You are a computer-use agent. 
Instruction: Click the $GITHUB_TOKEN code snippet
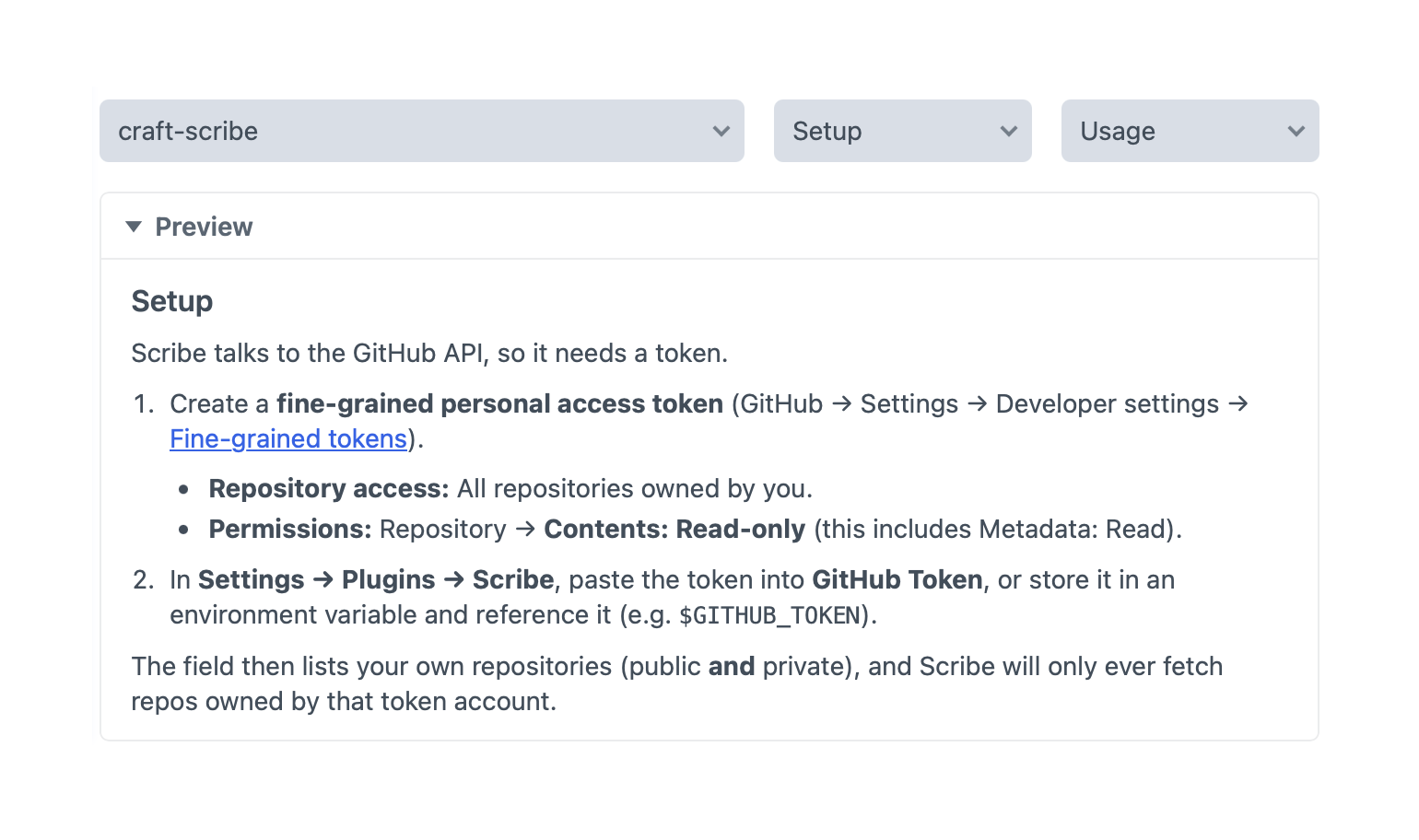769,615
